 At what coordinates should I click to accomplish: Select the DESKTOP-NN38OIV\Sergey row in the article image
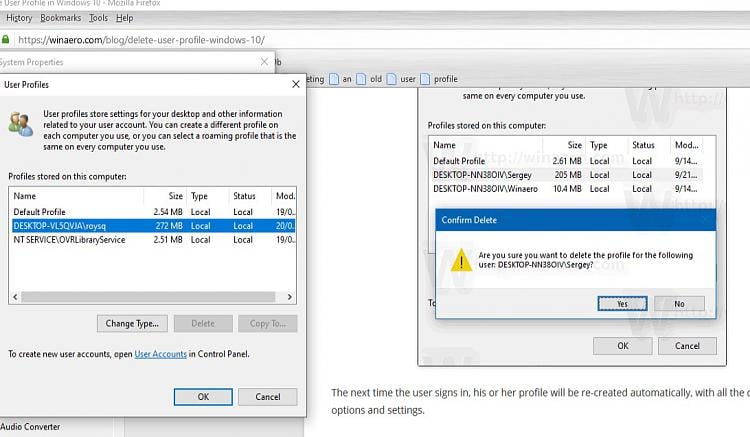(x=567, y=175)
